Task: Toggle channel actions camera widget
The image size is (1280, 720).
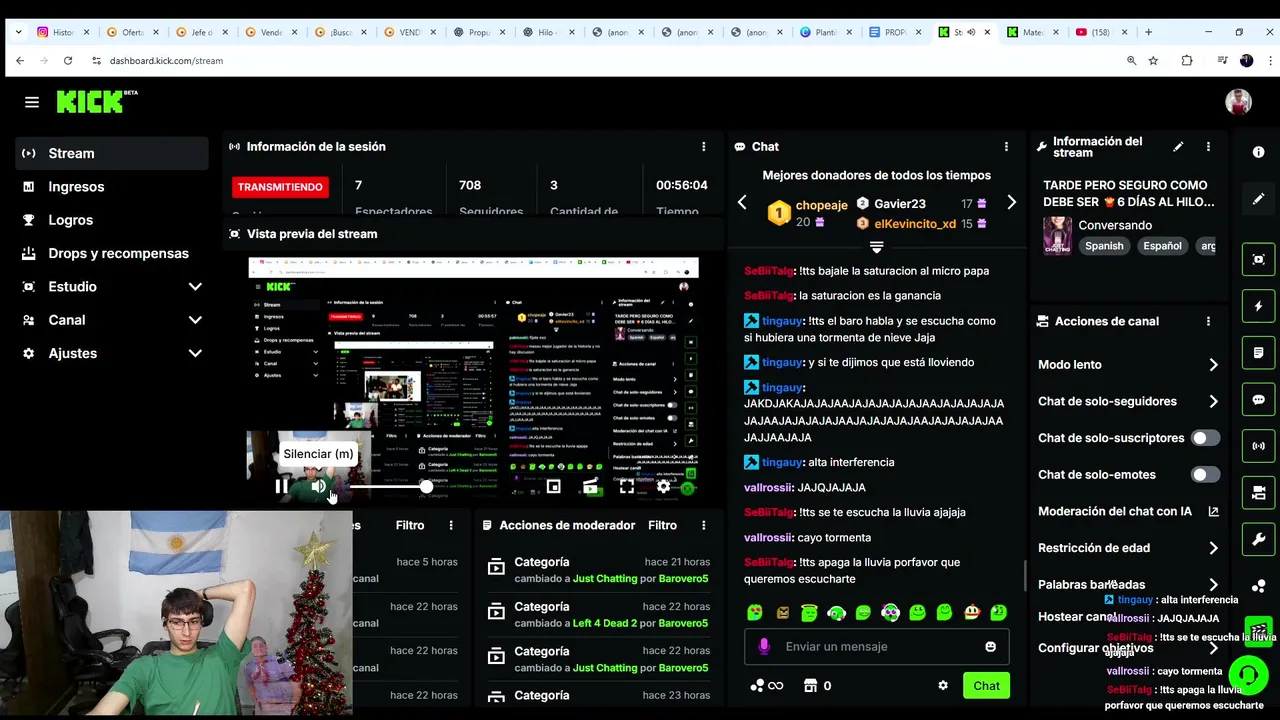Action: click(1258, 492)
